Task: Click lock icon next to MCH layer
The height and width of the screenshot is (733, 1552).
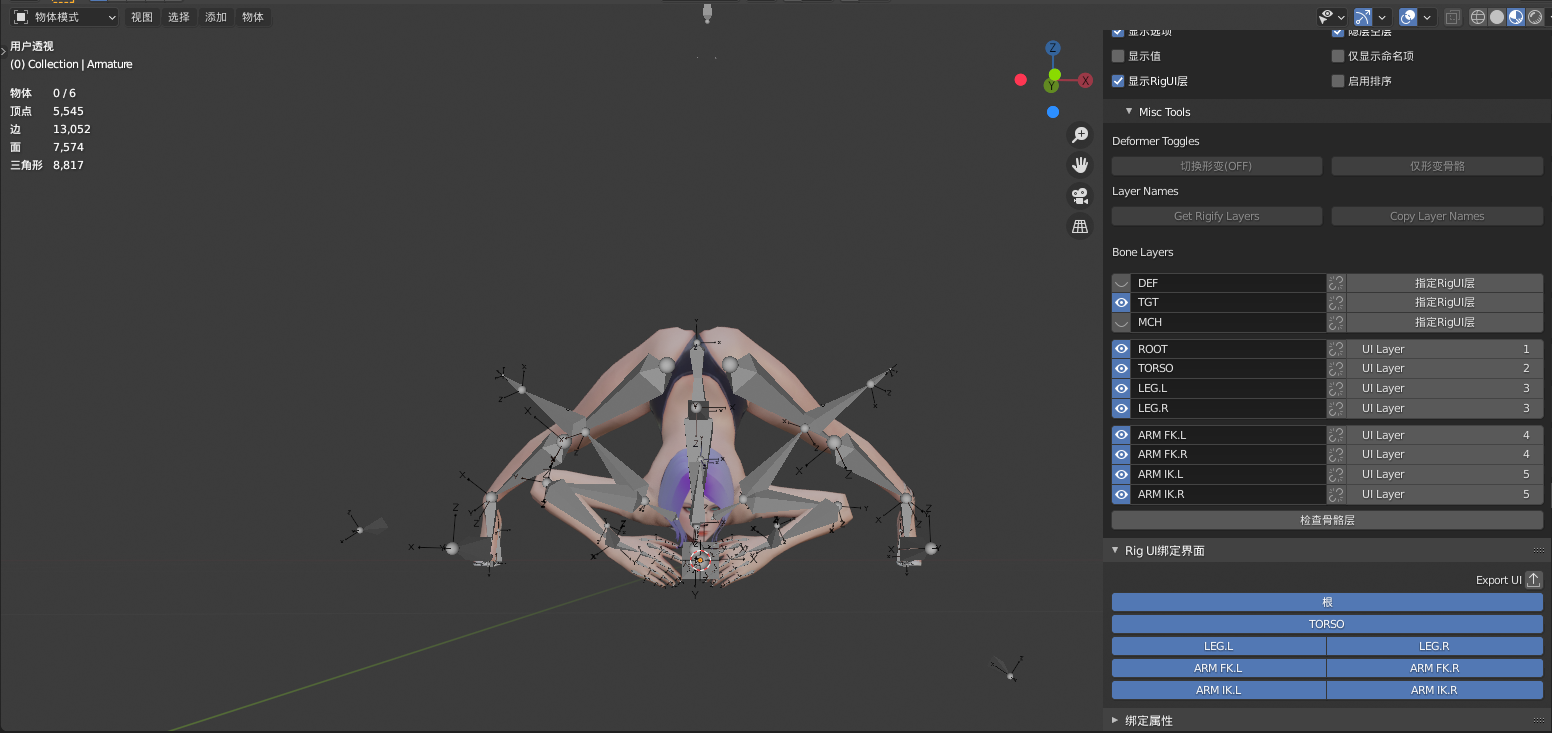Action: click(x=1336, y=322)
